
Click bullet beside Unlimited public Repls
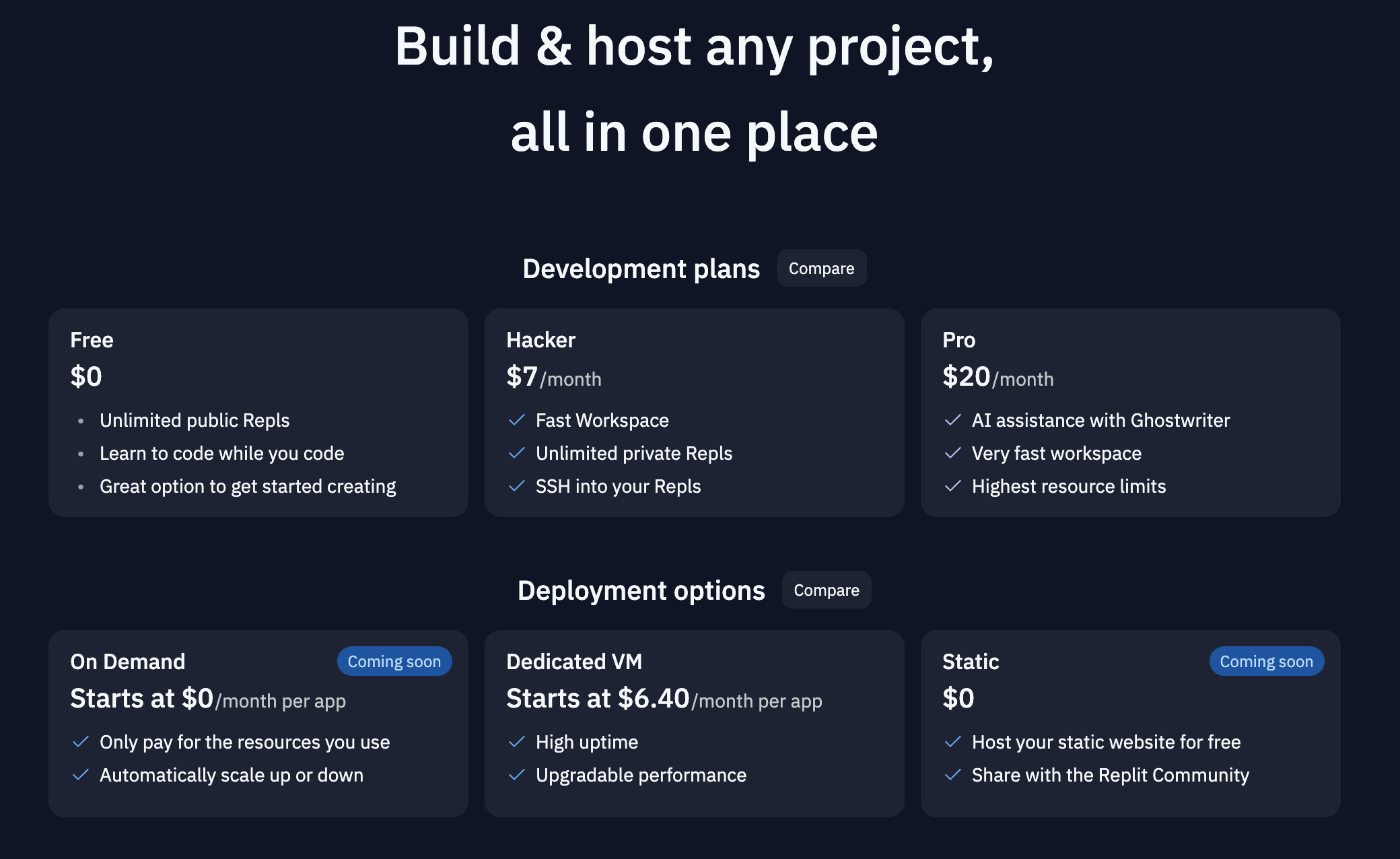click(x=81, y=421)
